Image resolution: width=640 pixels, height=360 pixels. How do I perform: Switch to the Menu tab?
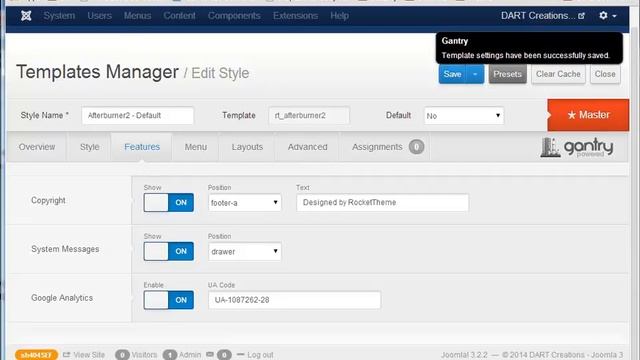[x=196, y=147]
